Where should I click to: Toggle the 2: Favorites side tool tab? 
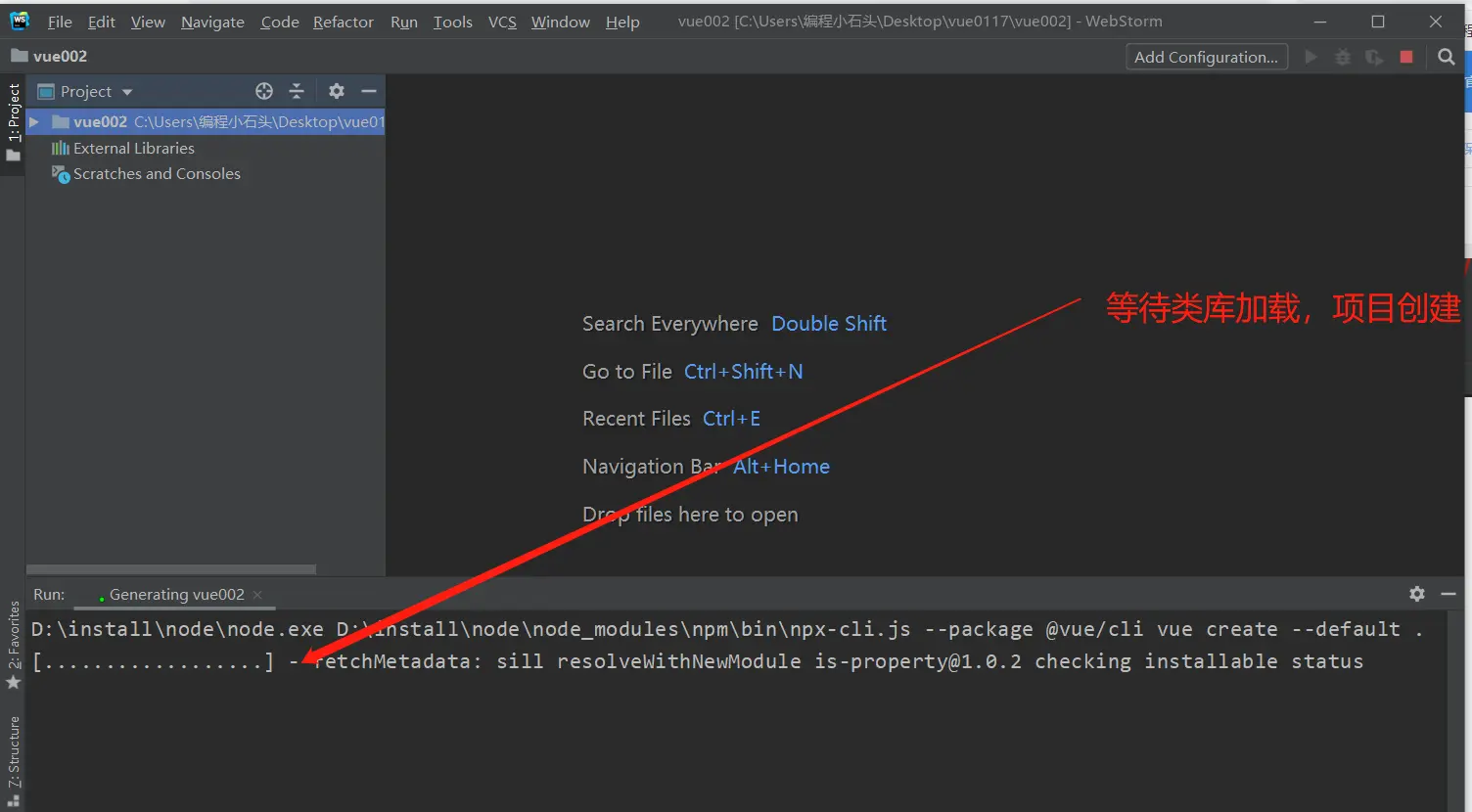click(14, 645)
